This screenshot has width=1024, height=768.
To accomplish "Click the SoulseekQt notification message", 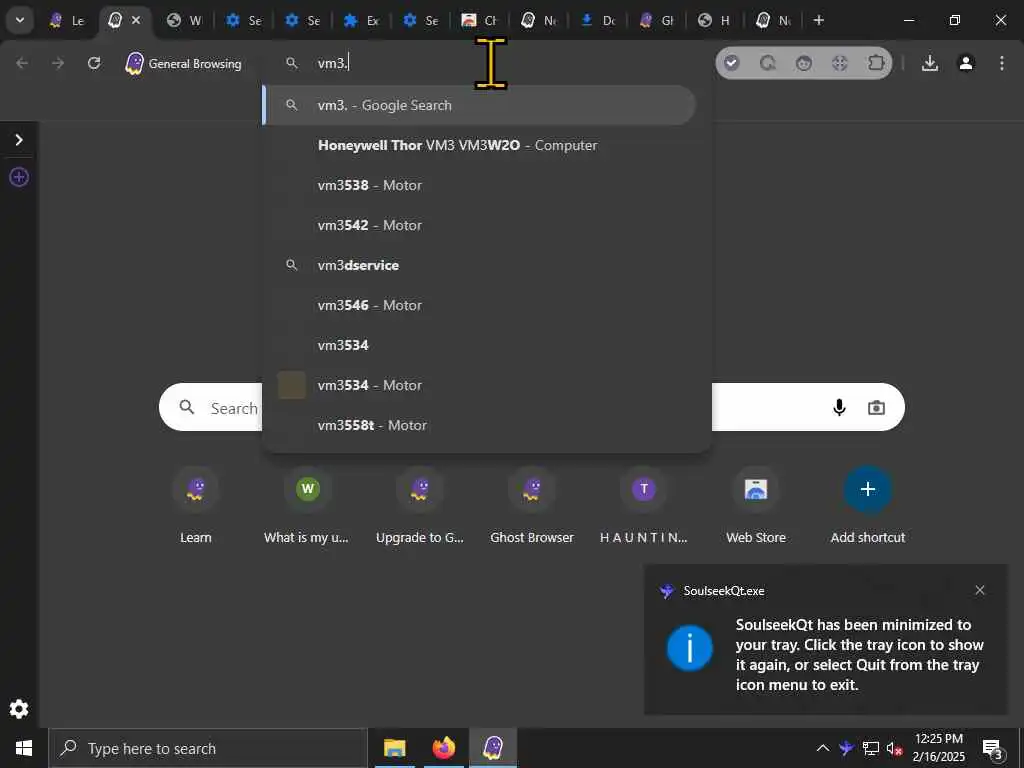I will (x=859, y=654).
